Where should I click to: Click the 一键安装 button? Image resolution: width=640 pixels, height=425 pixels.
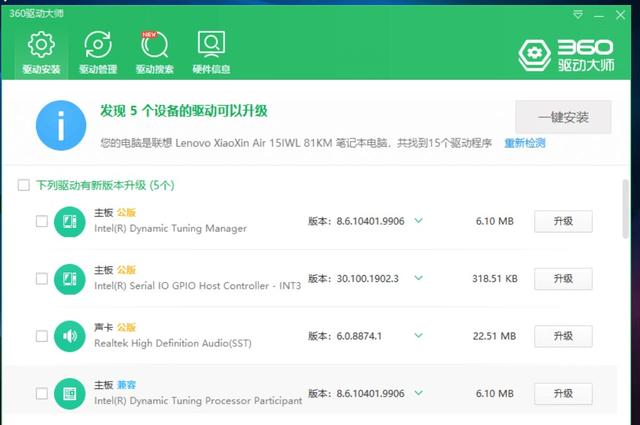tap(563, 117)
